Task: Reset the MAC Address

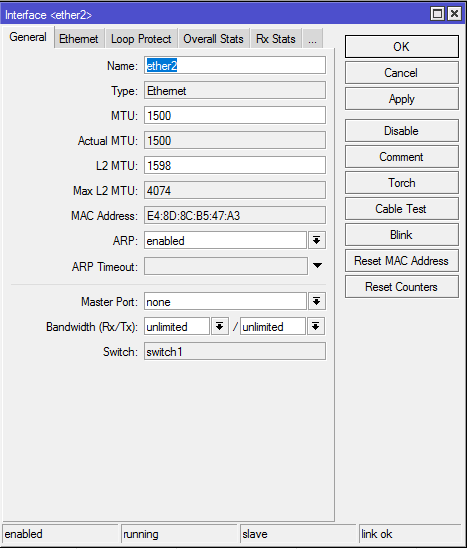Action: pyautogui.click(x=402, y=261)
